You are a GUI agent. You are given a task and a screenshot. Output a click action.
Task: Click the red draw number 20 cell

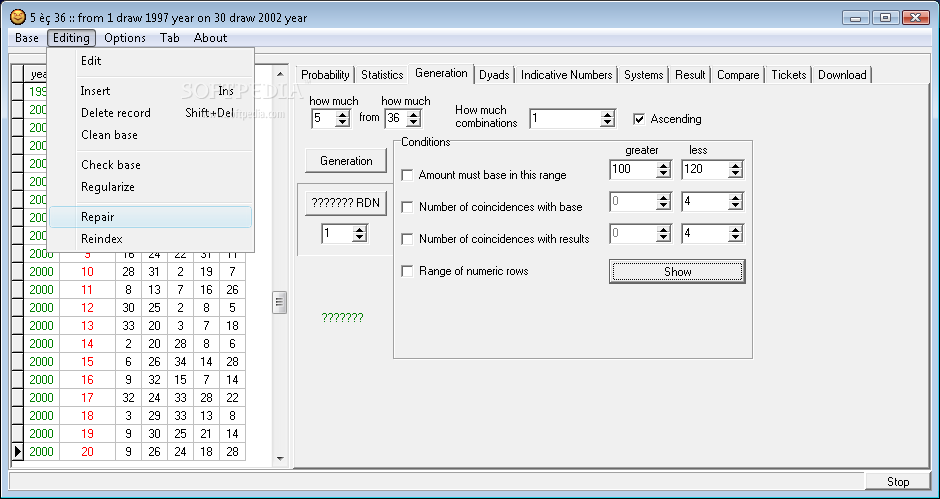click(x=88, y=452)
